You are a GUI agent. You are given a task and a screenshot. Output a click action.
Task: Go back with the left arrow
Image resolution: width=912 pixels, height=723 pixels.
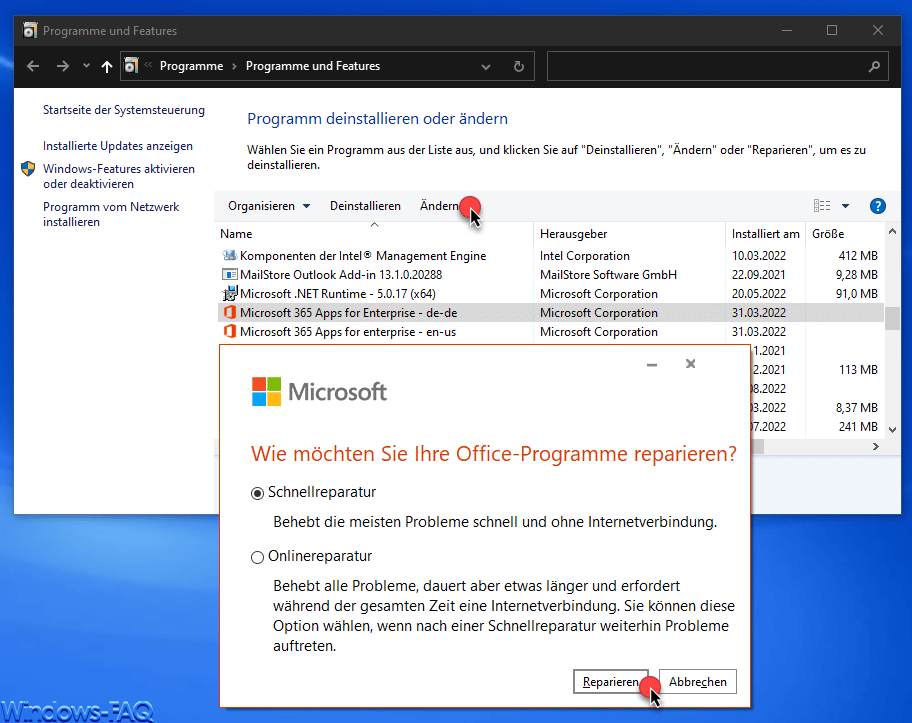(x=33, y=66)
